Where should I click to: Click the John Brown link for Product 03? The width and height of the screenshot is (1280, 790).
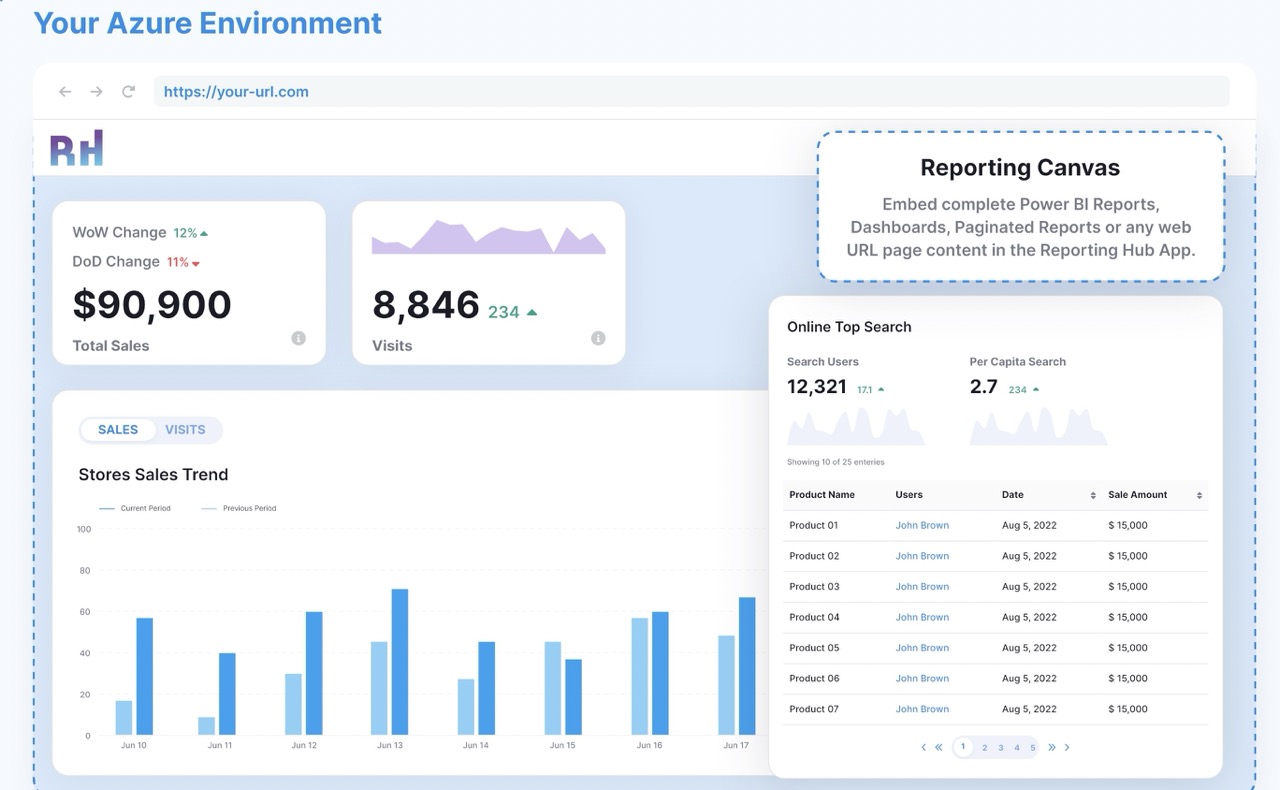(x=922, y=586)
